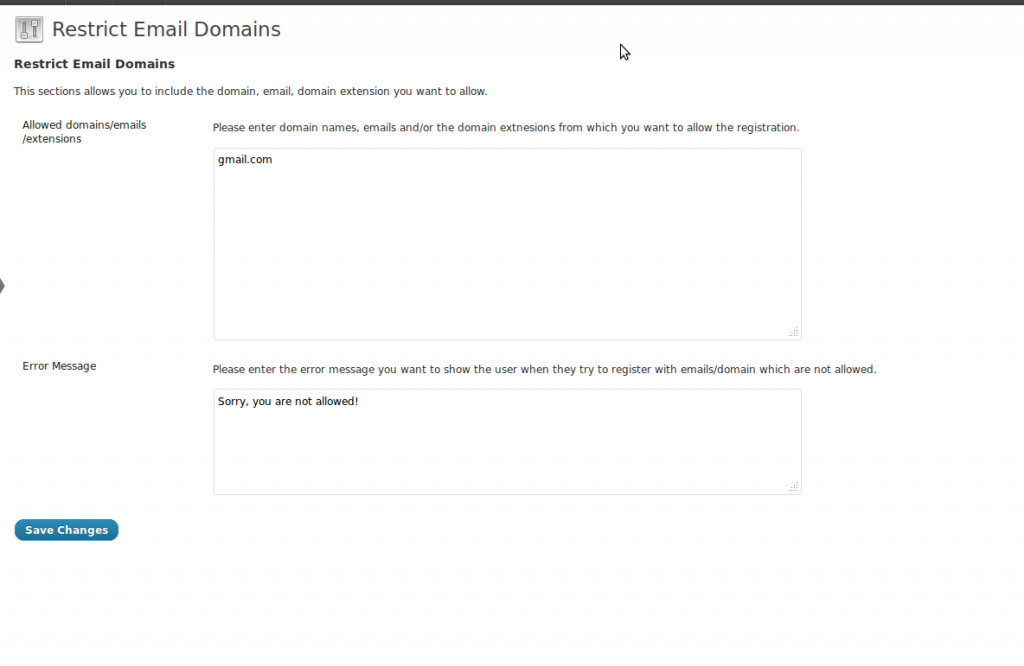Viewport: 1024px width, 666px height.
Task: Click the black admin bar at the top
Action: coord(512,3)
